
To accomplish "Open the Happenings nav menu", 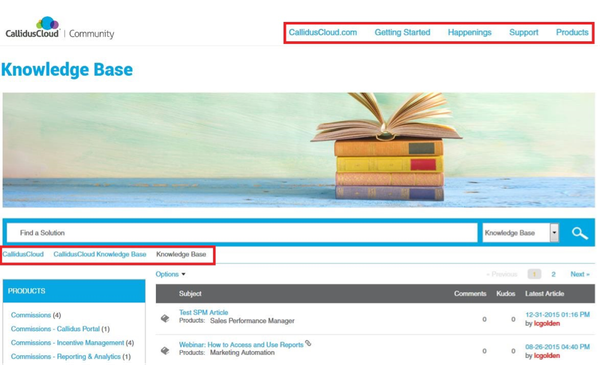I will pyautogui.click(x=470, y=33).
